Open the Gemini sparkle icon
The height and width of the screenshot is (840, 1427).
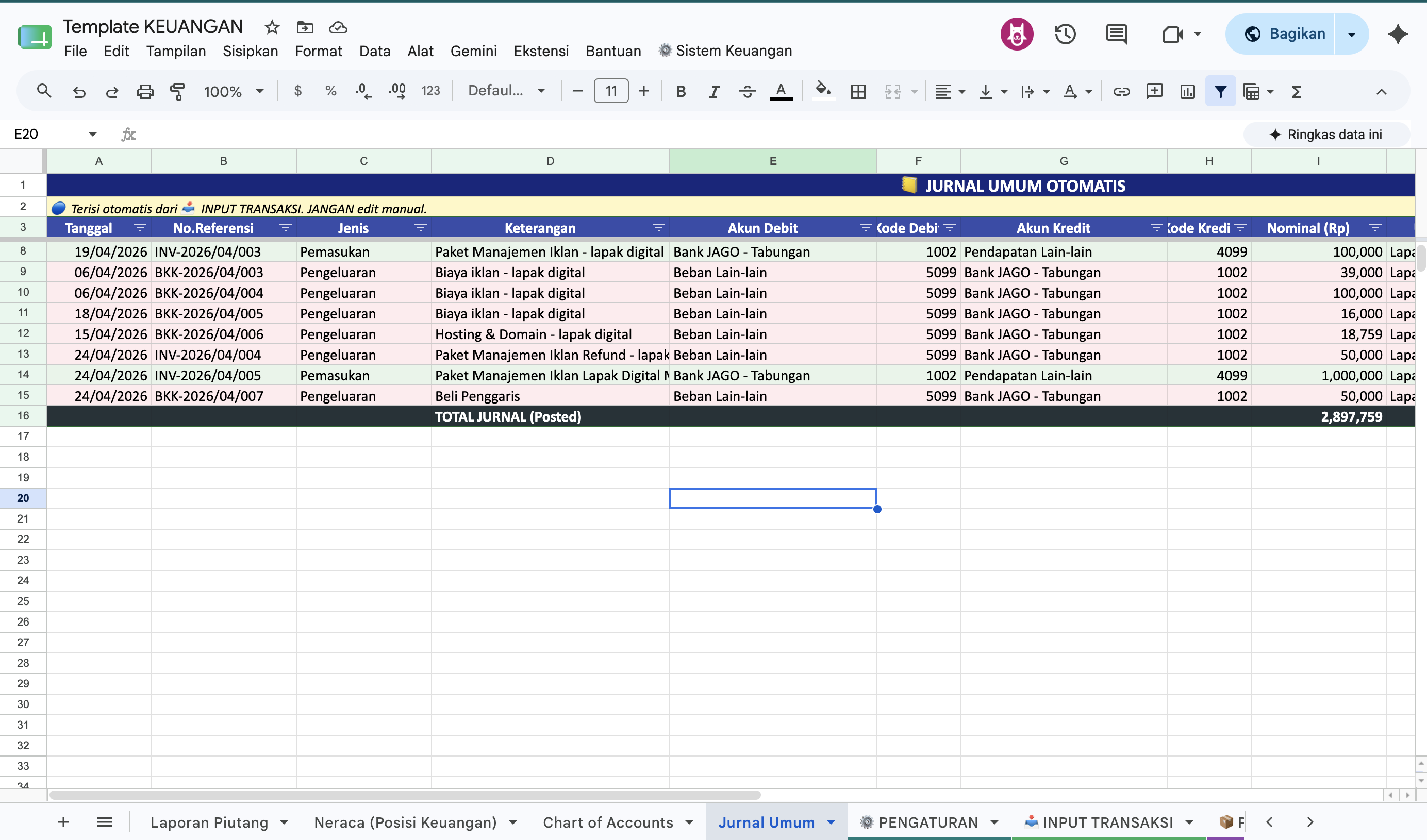pos(1398,34)
